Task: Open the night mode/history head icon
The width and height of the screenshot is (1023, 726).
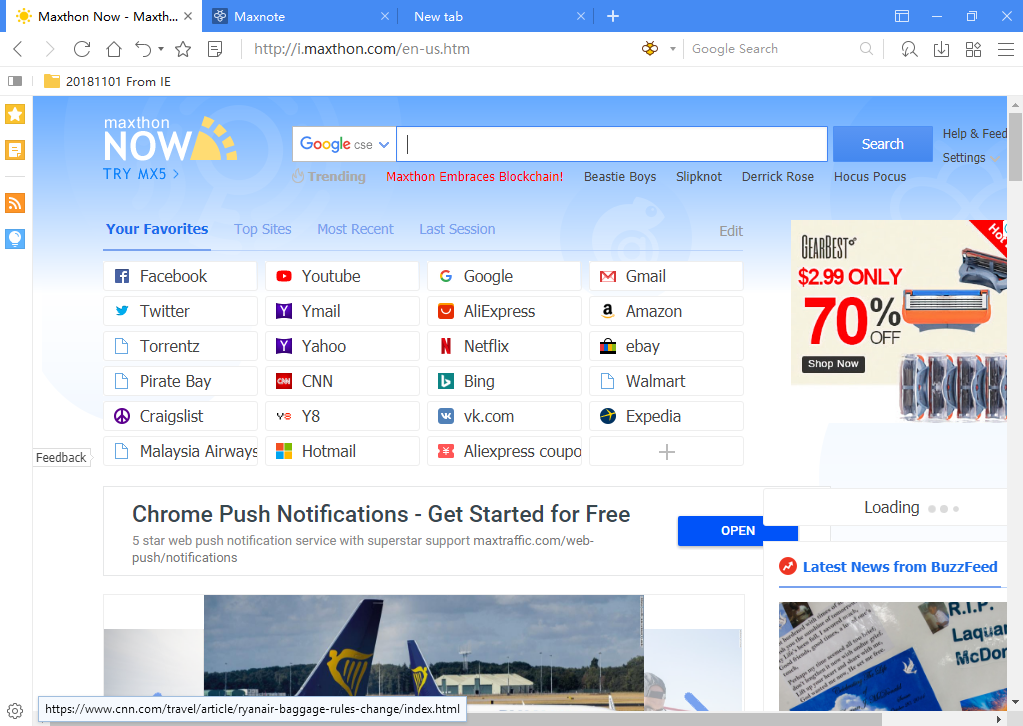Action: coord(909,49)
